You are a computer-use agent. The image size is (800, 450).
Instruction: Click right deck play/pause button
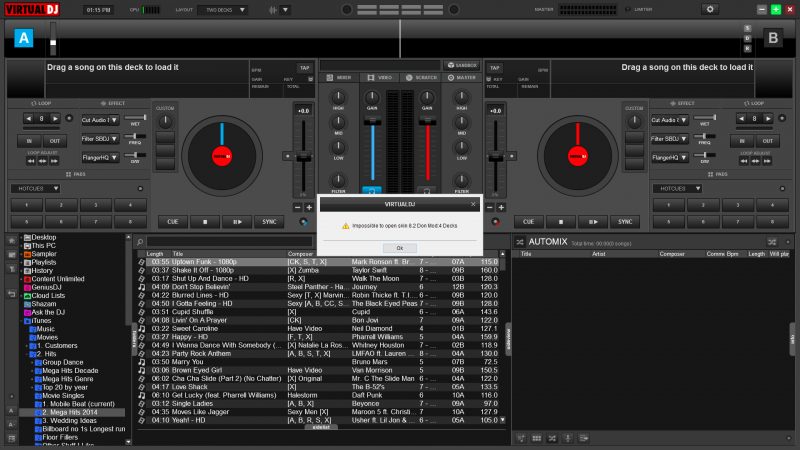coord(593,222)
